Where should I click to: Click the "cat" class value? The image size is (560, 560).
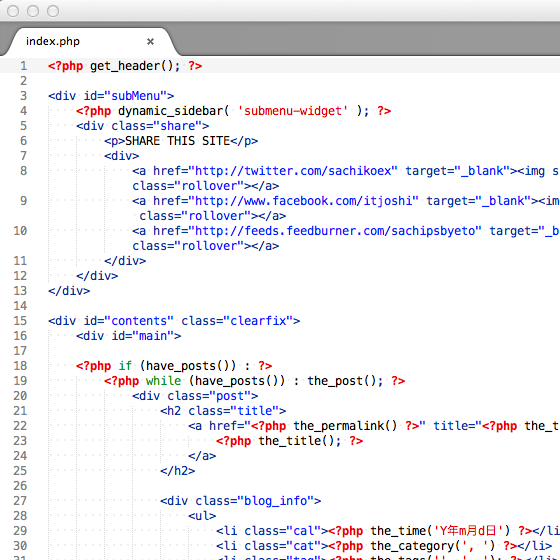tap(304, 546)
